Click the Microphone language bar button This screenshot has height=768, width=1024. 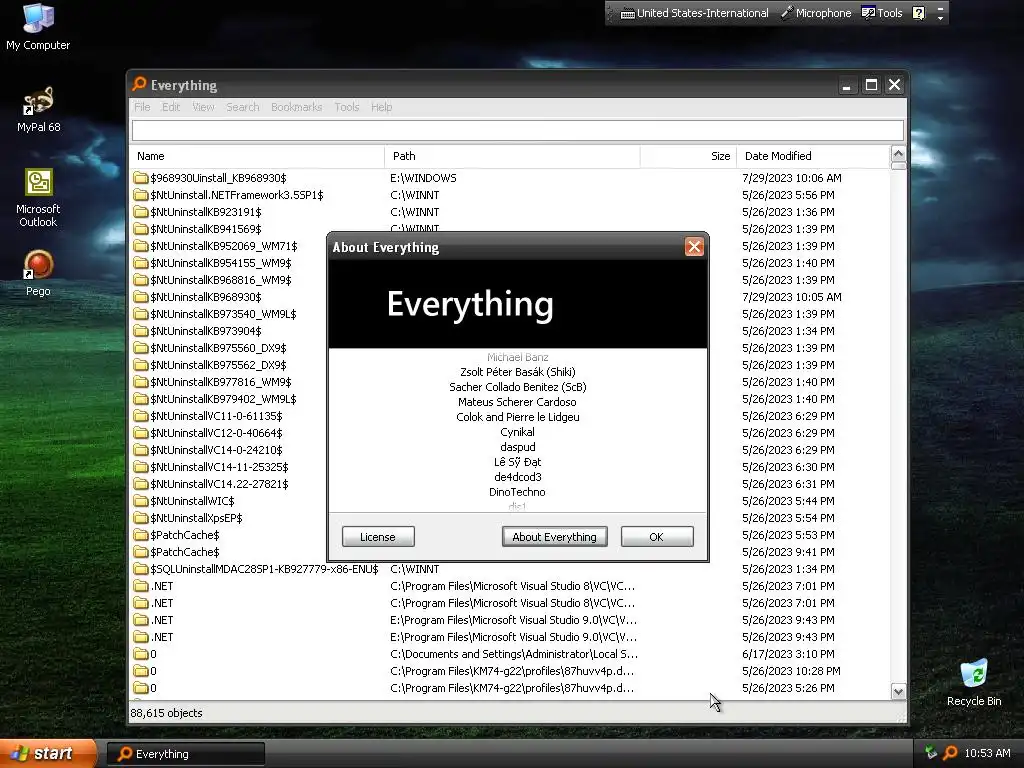click(x=816, y=13)
